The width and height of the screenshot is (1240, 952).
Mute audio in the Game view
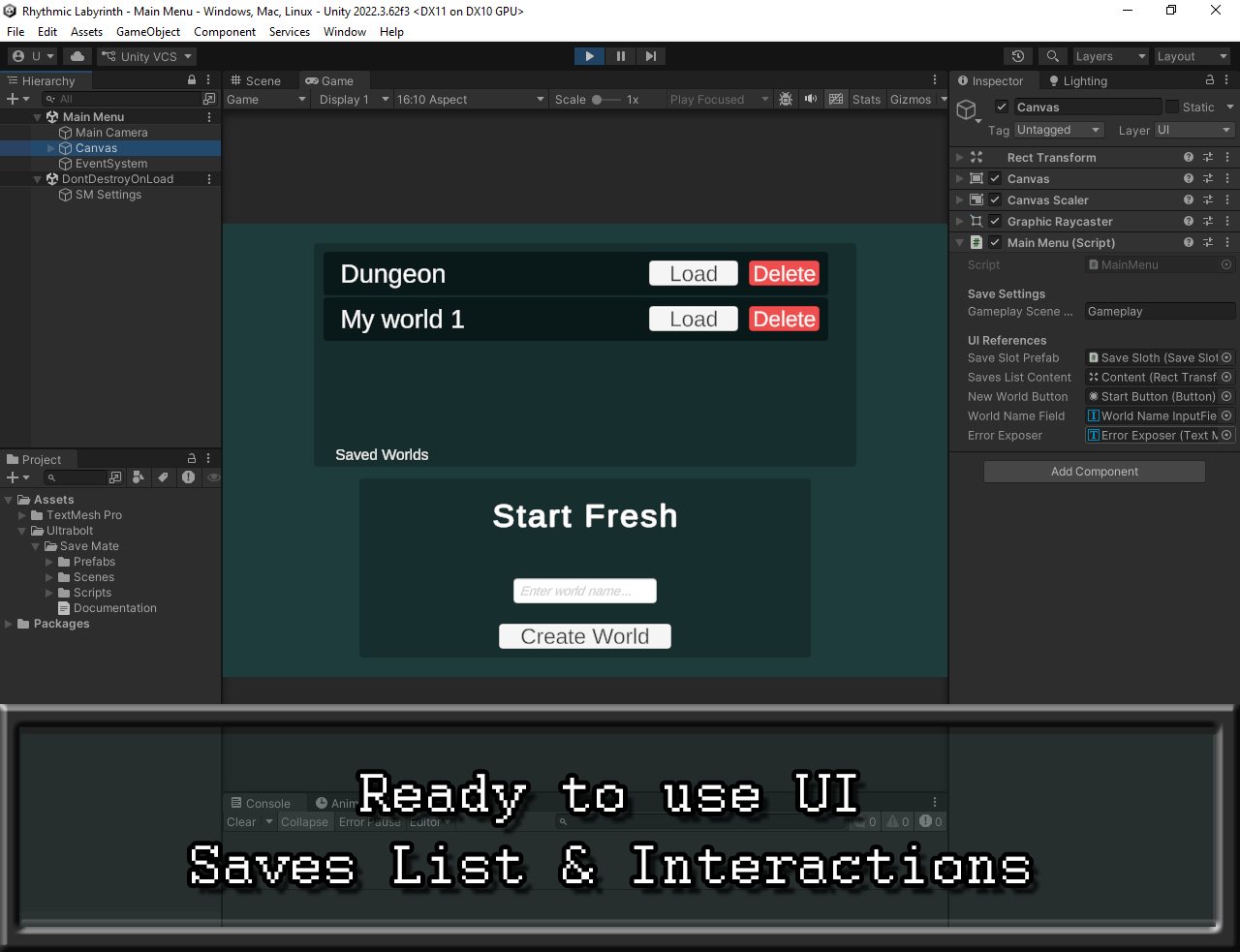pyautogui.click(x=811, y=99)
